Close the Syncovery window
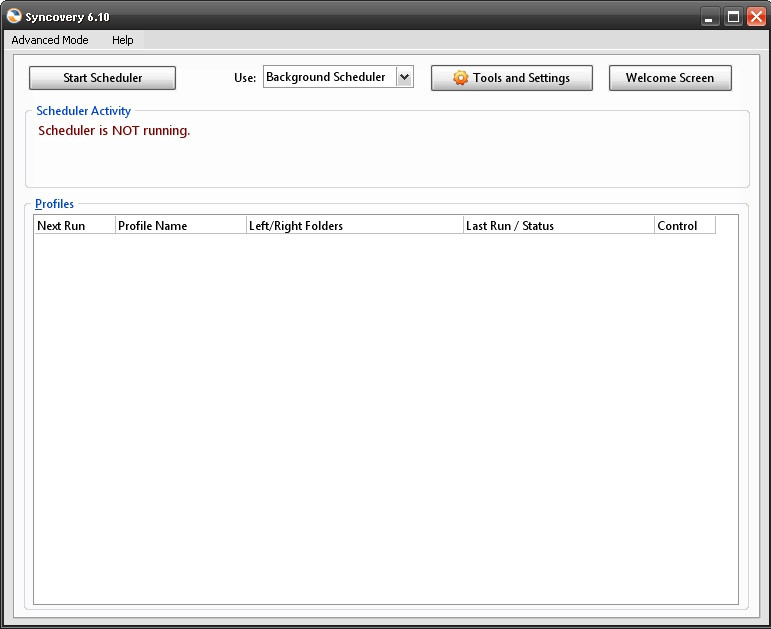 (x=756, y=17)
